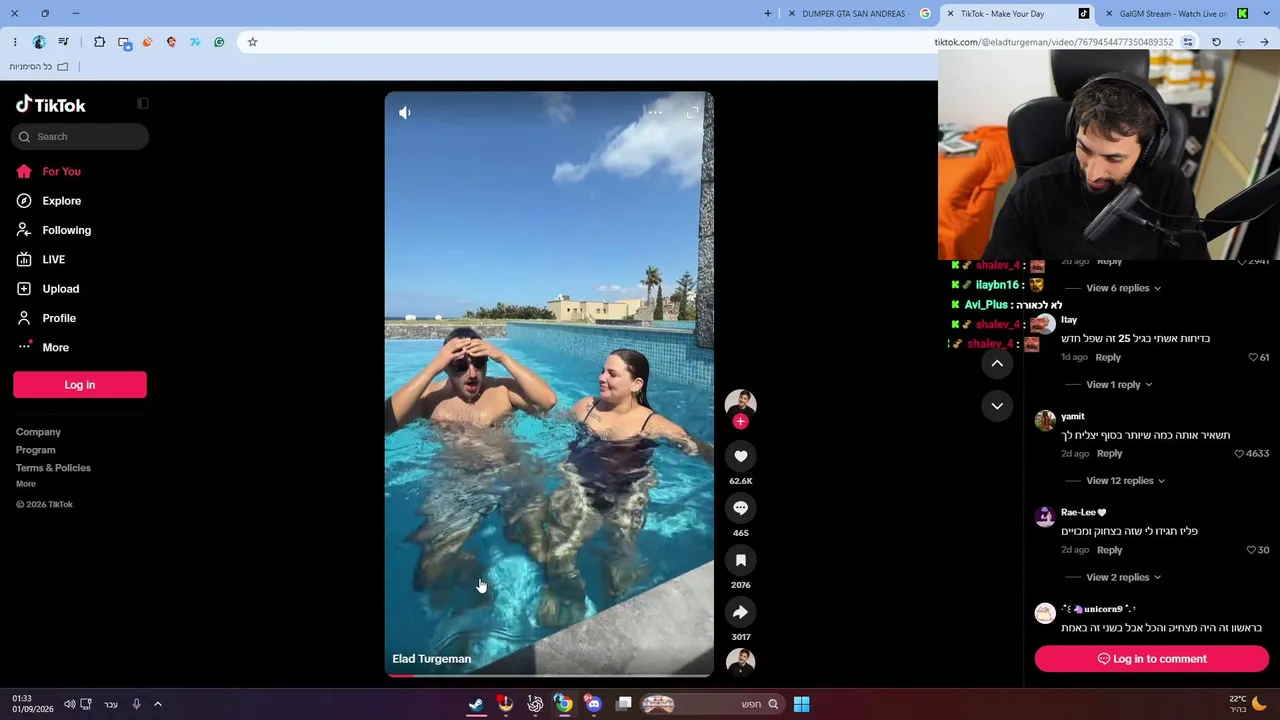Switch to DUMPER GTA SAN ANDREAS tab
The width and height of the screenshot is (1280, 720).
860,14
